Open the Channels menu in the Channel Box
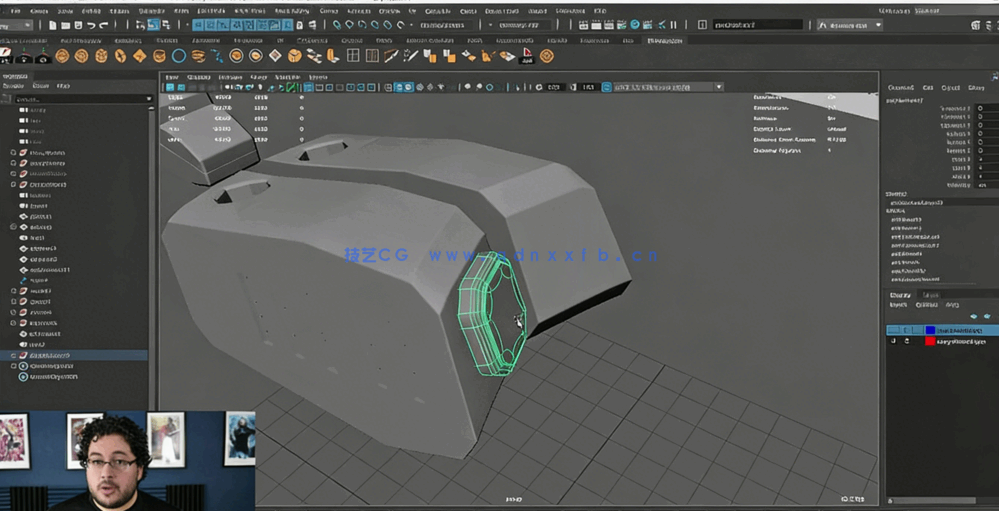 pyautogui.click(x=901, y=87)
